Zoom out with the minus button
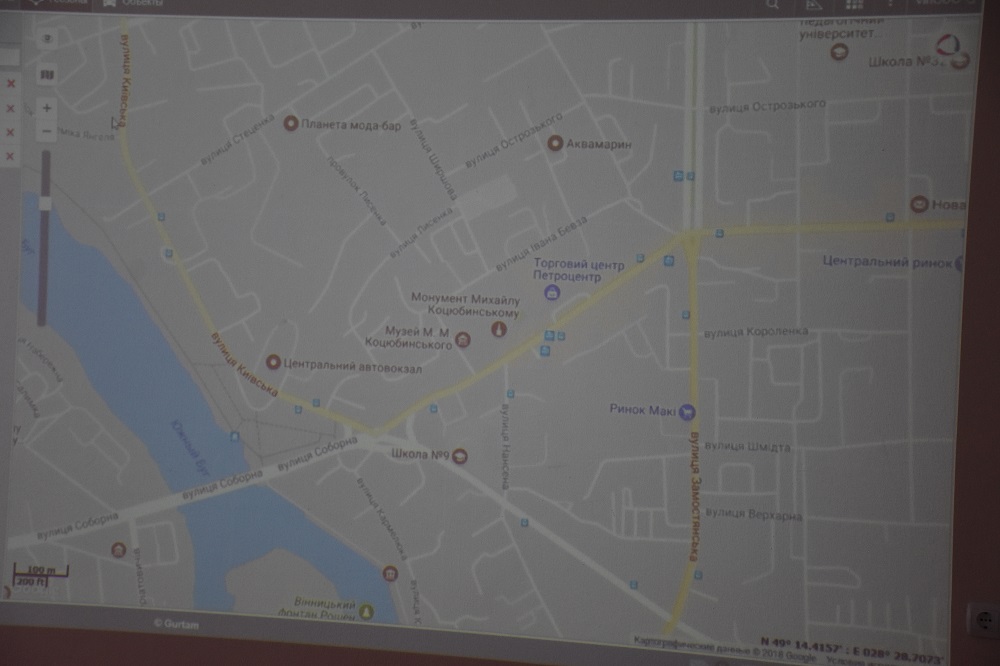Viewport: 1000px width, 666px height. click(x=47, y=131)
